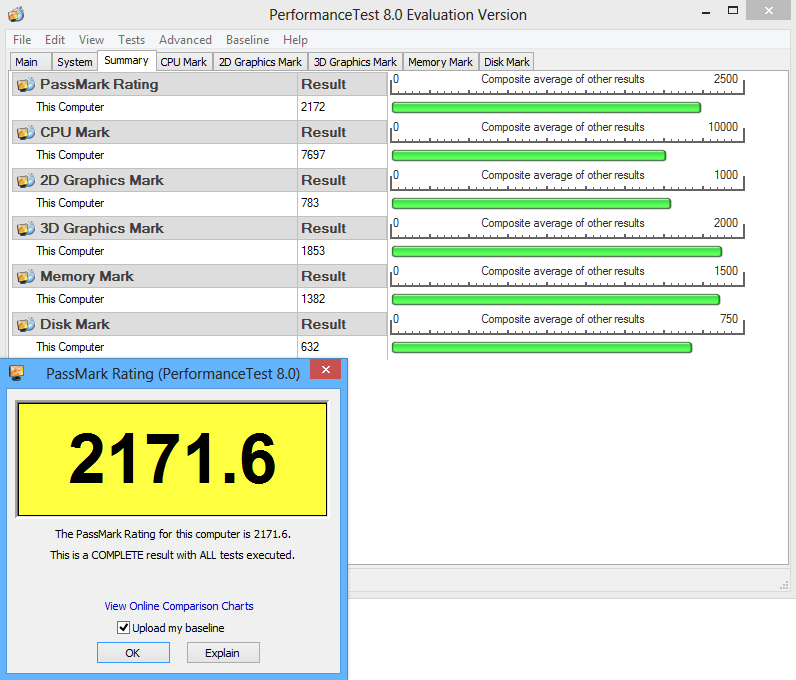The image size is (796, 680).
Task: Click the PassMark Rating row icon
Action: [x=26, y=84]
